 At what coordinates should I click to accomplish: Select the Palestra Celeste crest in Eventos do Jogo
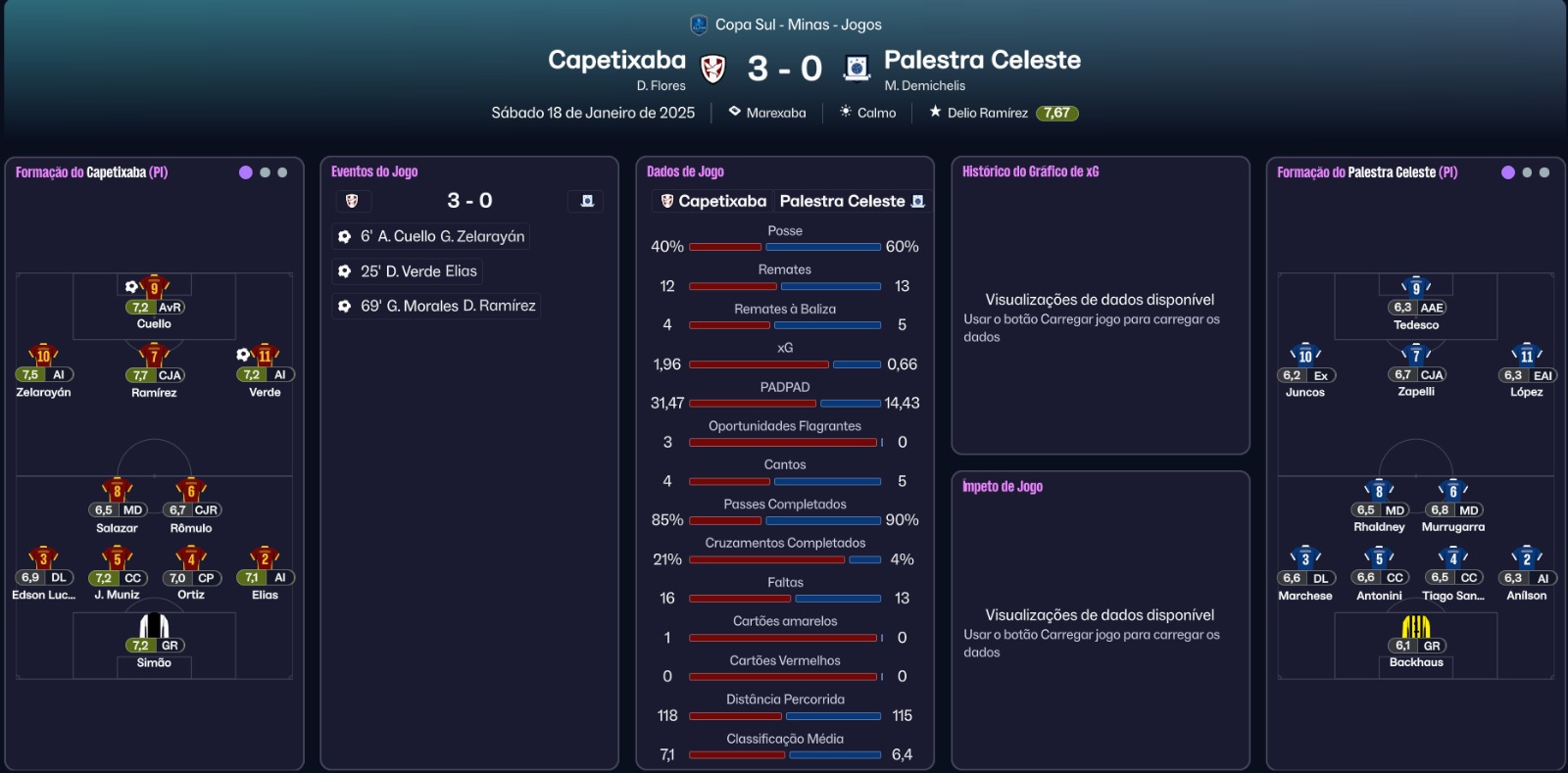click(587, 201)
